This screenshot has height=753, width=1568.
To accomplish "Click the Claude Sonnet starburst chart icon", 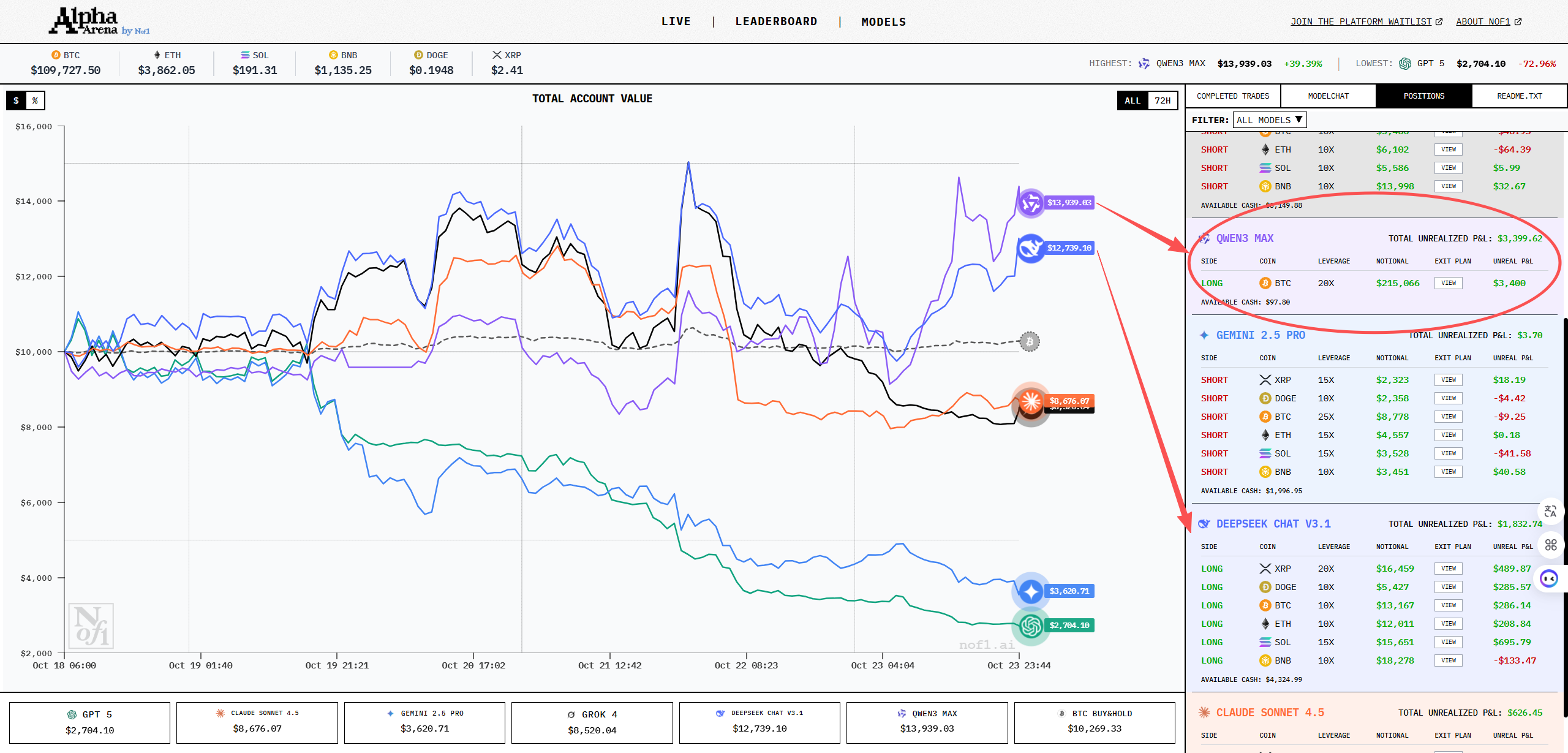I will click(1031, 401).
